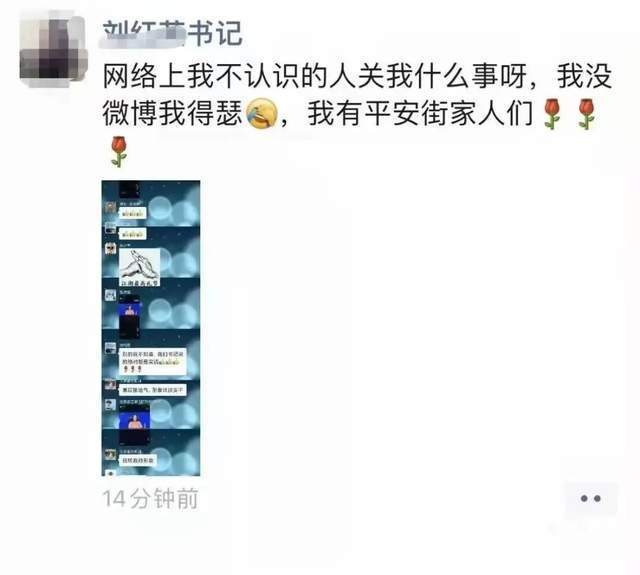Click the hand sketch image inside the thumbnail
640x575 pixels.
point(139,267)
